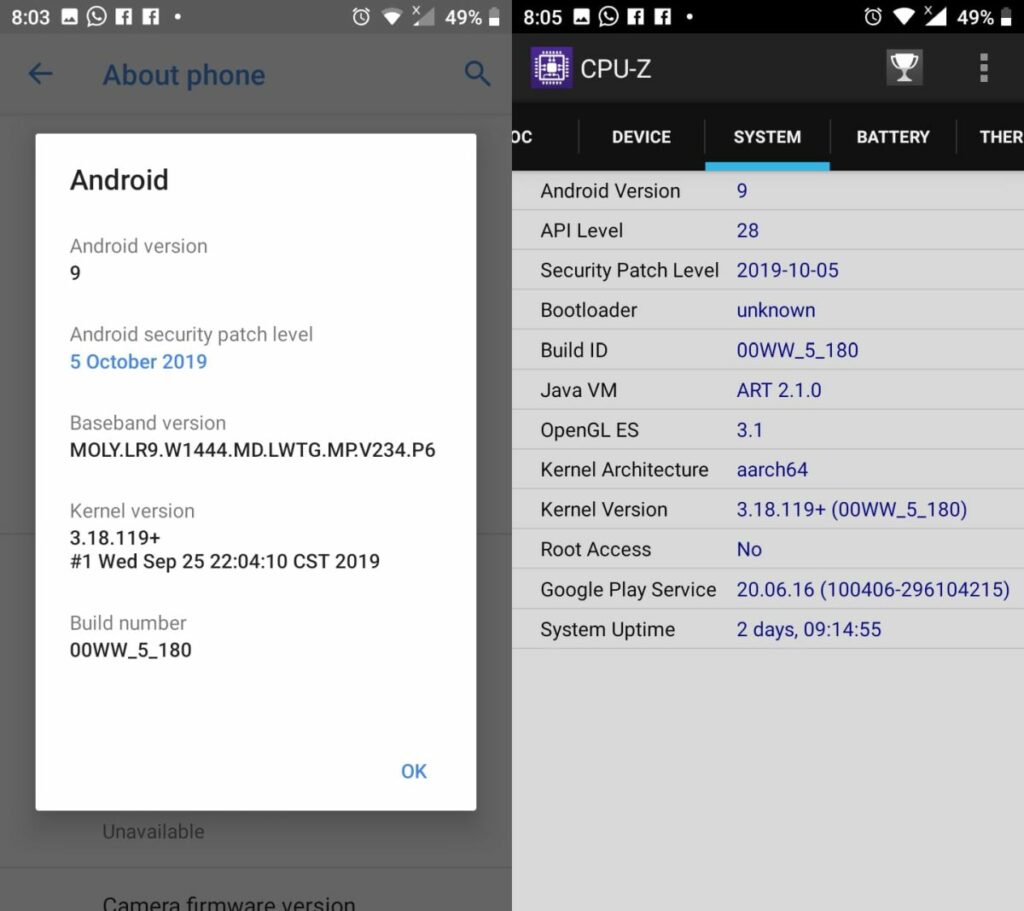Image resolution: width=1024 pixels, height=911 pixels.
Task: Tap the screenshot notification icon
Action: tap(68, 16)
